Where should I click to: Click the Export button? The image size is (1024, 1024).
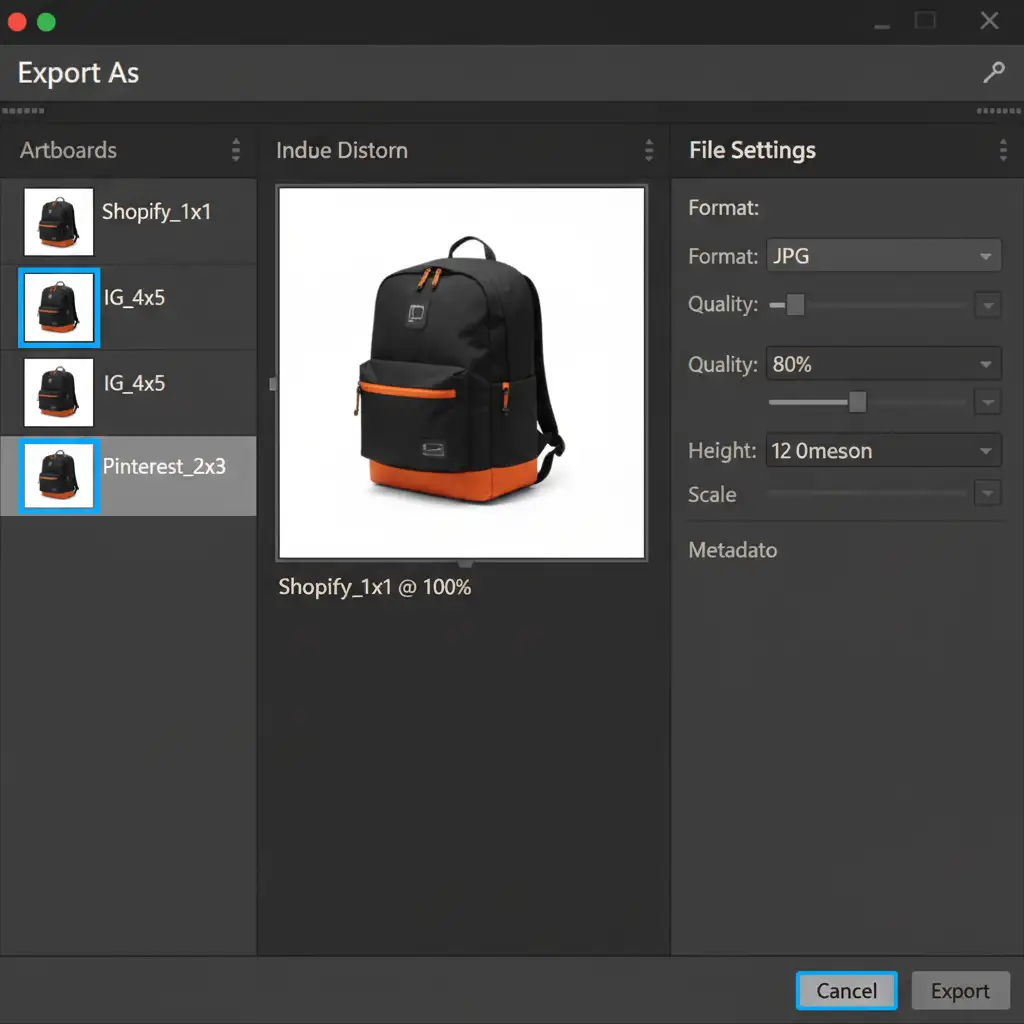[960, 990]
